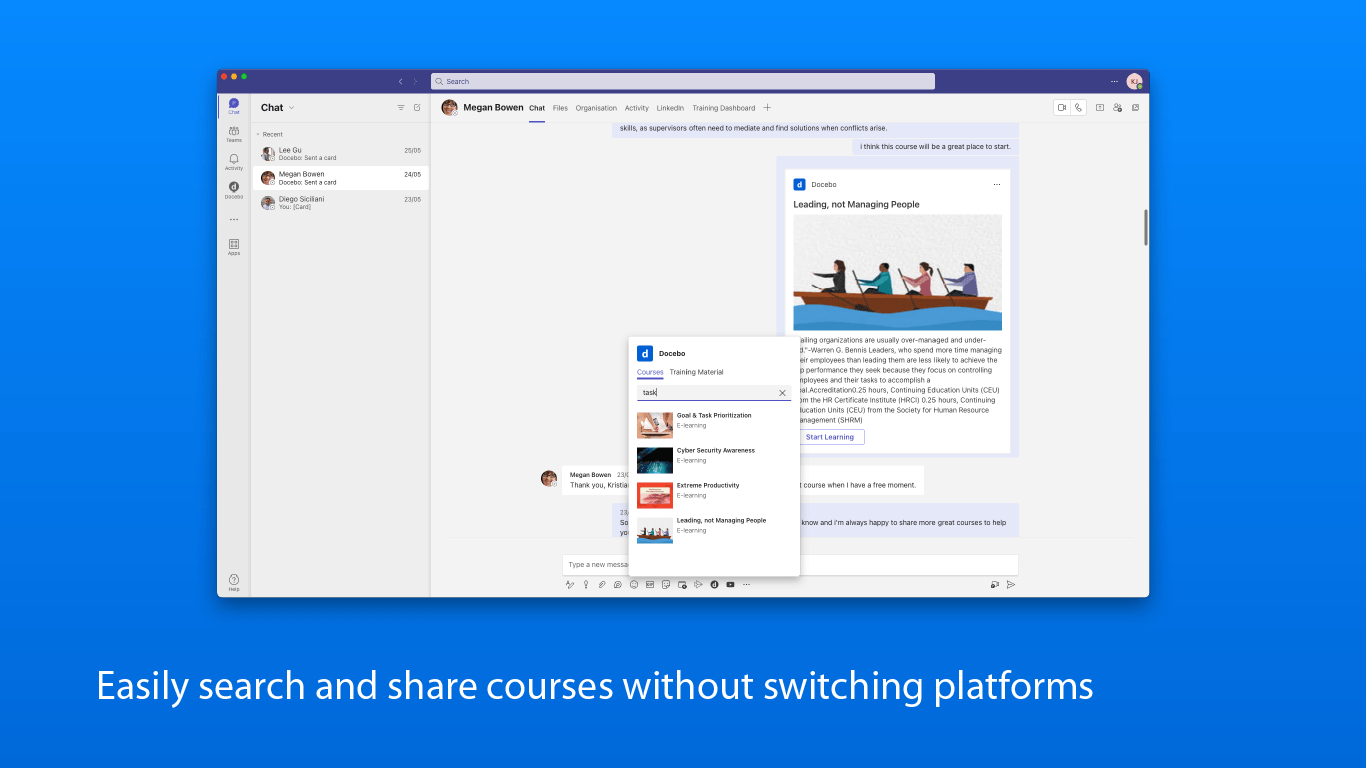Filter the chat list
Screen dimensions: 1366x768
click(x=401, y=107)
